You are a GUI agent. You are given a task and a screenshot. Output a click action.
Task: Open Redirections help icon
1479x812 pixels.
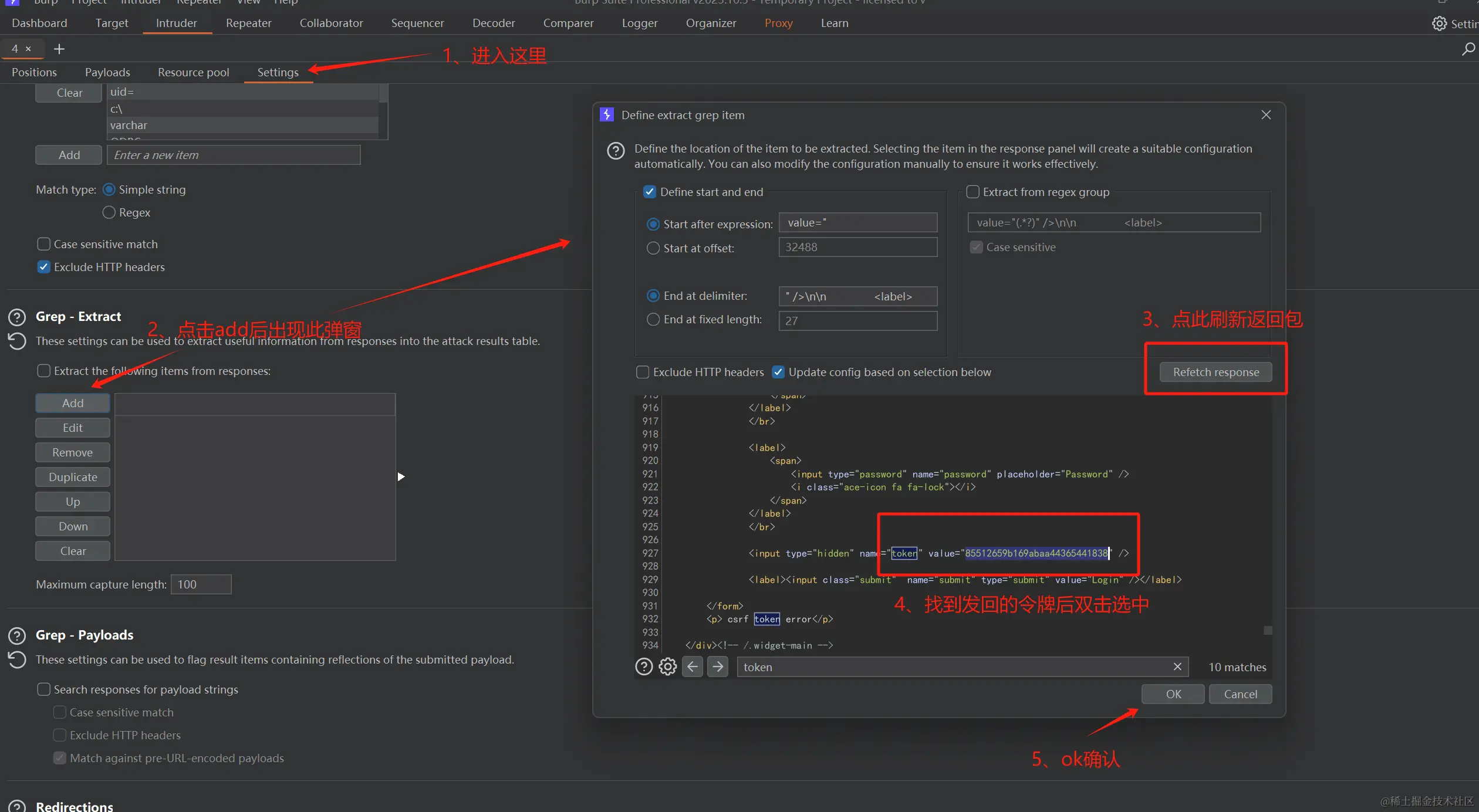17,806
